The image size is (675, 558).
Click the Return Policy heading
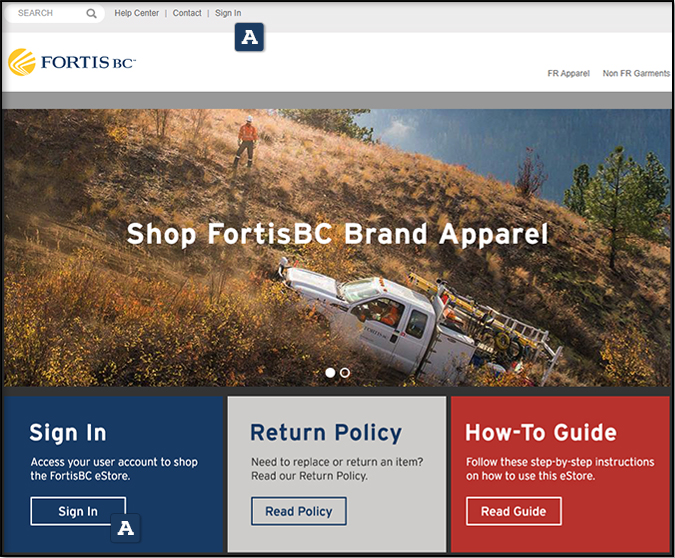pos(326,433)
